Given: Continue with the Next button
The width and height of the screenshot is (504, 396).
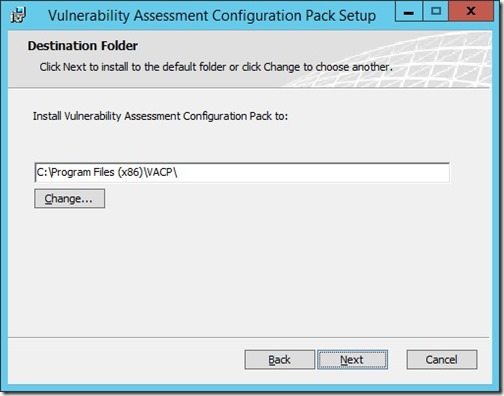Looking at the screenshot, I should (352, 360).
